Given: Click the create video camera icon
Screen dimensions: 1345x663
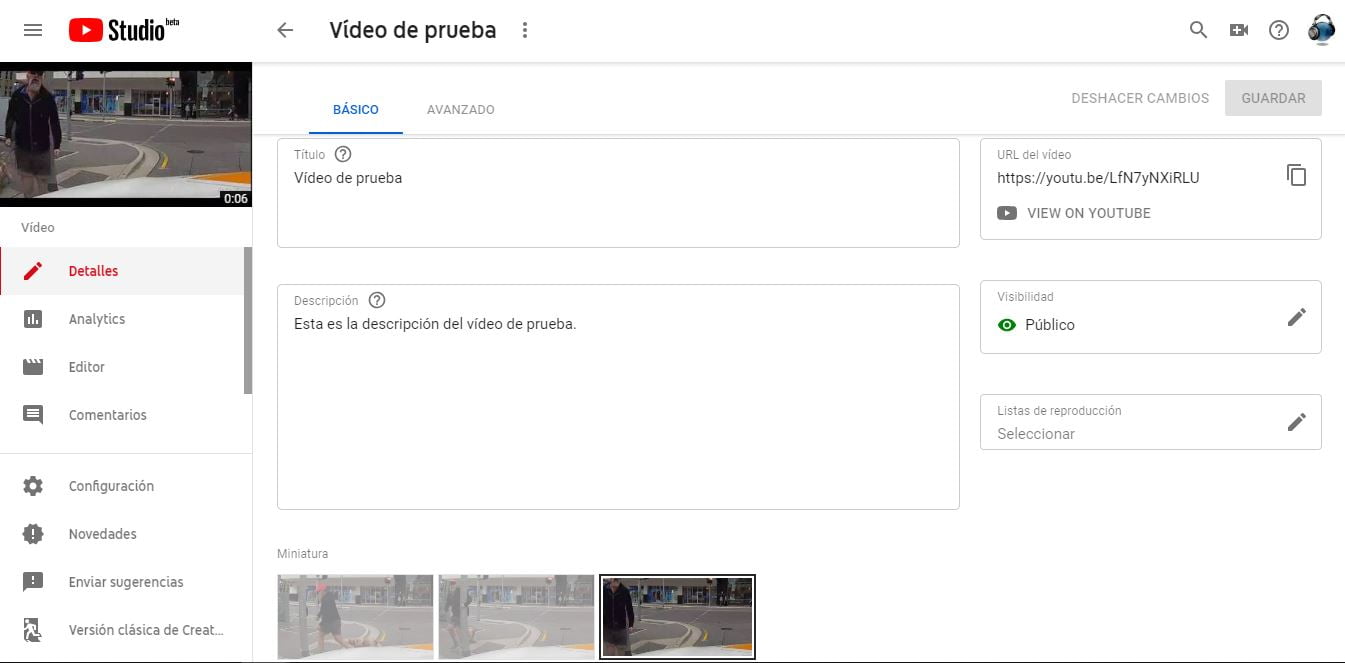Looking at the screenshot, I should tap(1239, 30).
